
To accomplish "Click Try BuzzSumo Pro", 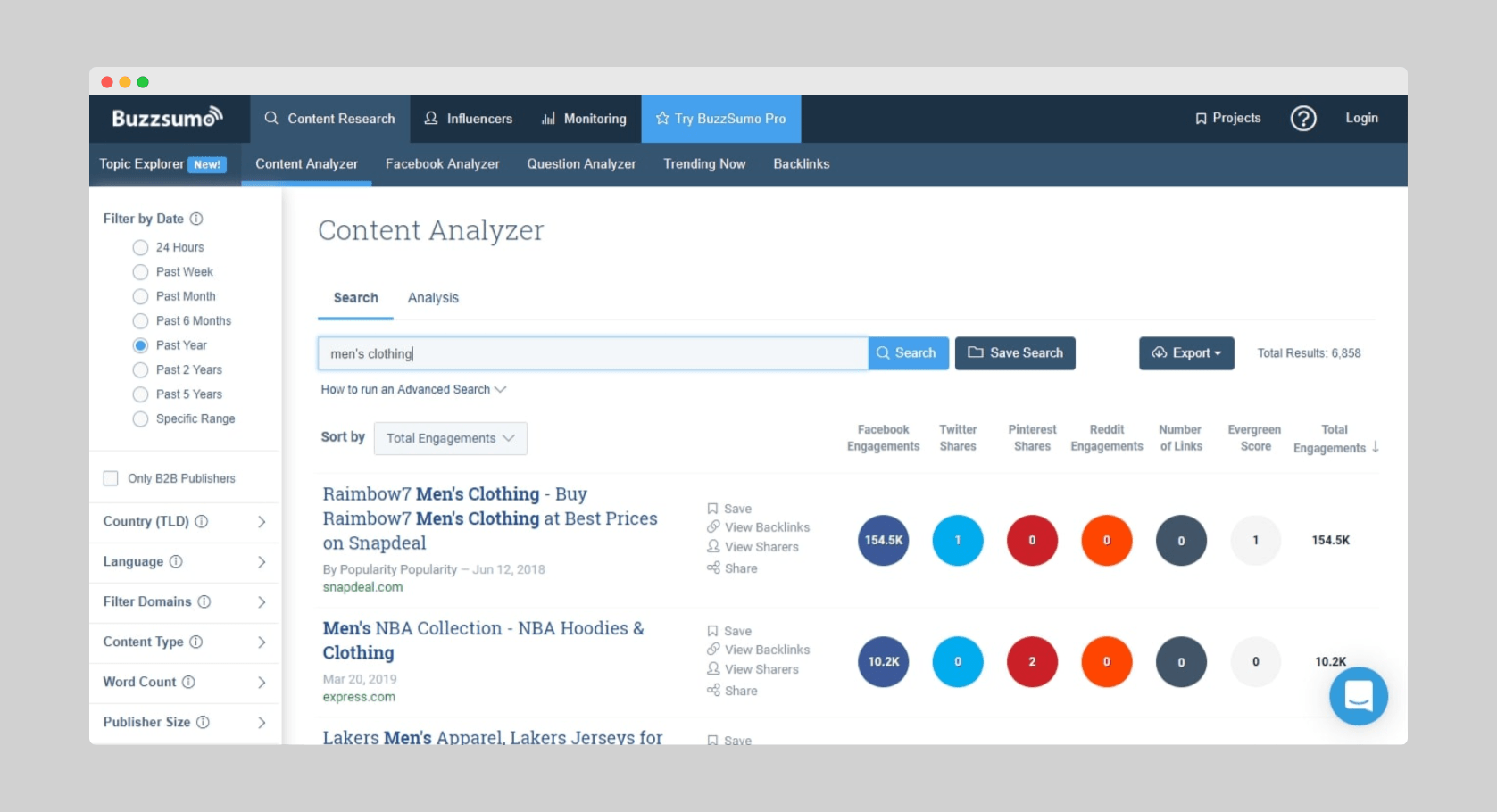I will [x=720, y=119].
